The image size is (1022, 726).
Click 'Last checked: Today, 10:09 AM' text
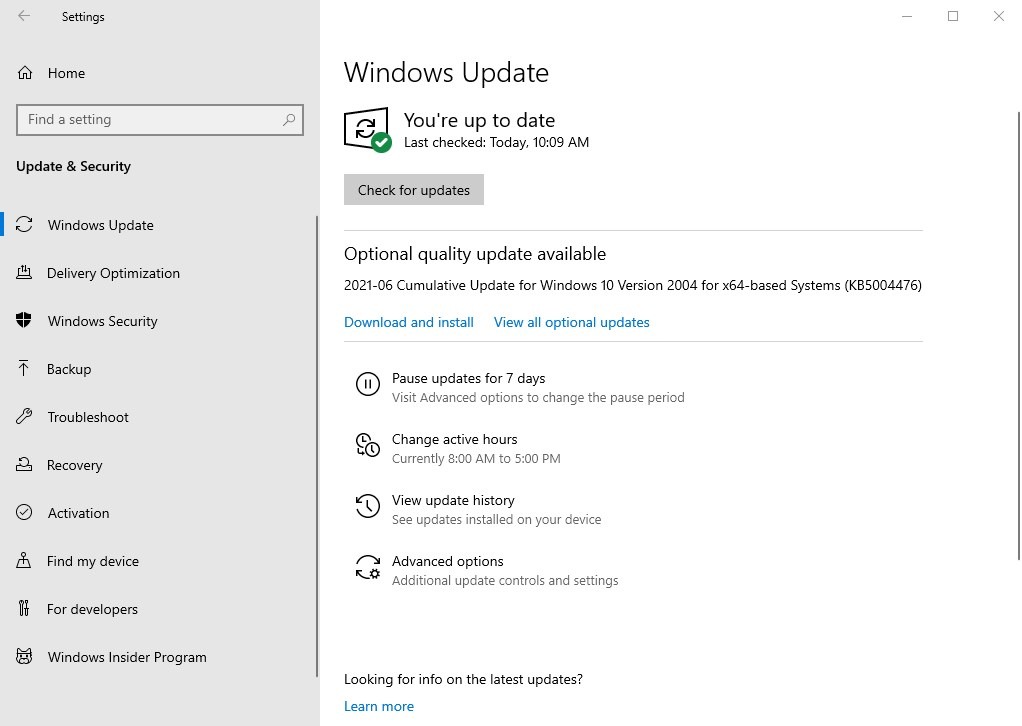tap(496, 142)
